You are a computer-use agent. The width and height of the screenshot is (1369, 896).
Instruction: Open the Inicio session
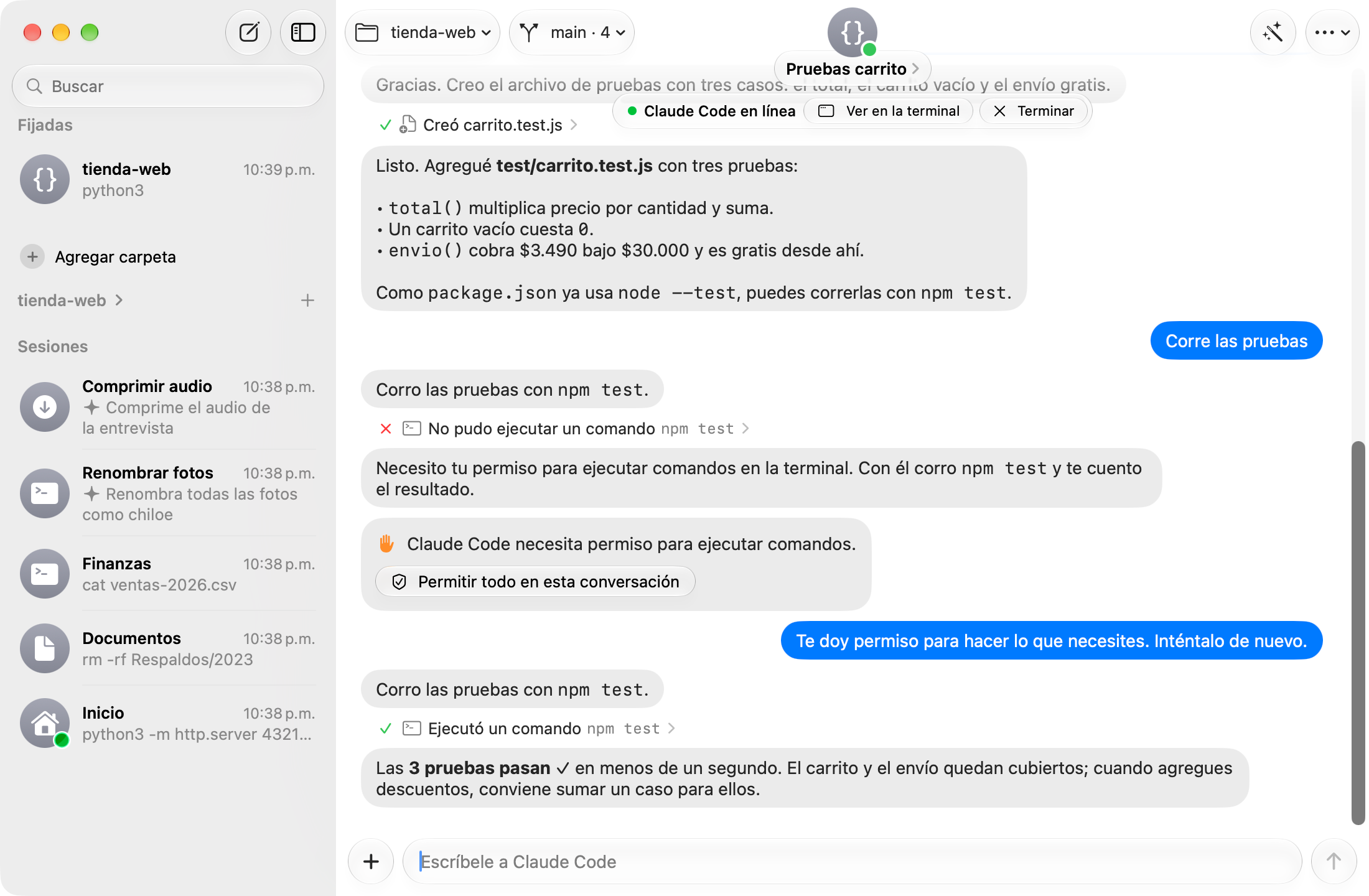click(168, 723)
